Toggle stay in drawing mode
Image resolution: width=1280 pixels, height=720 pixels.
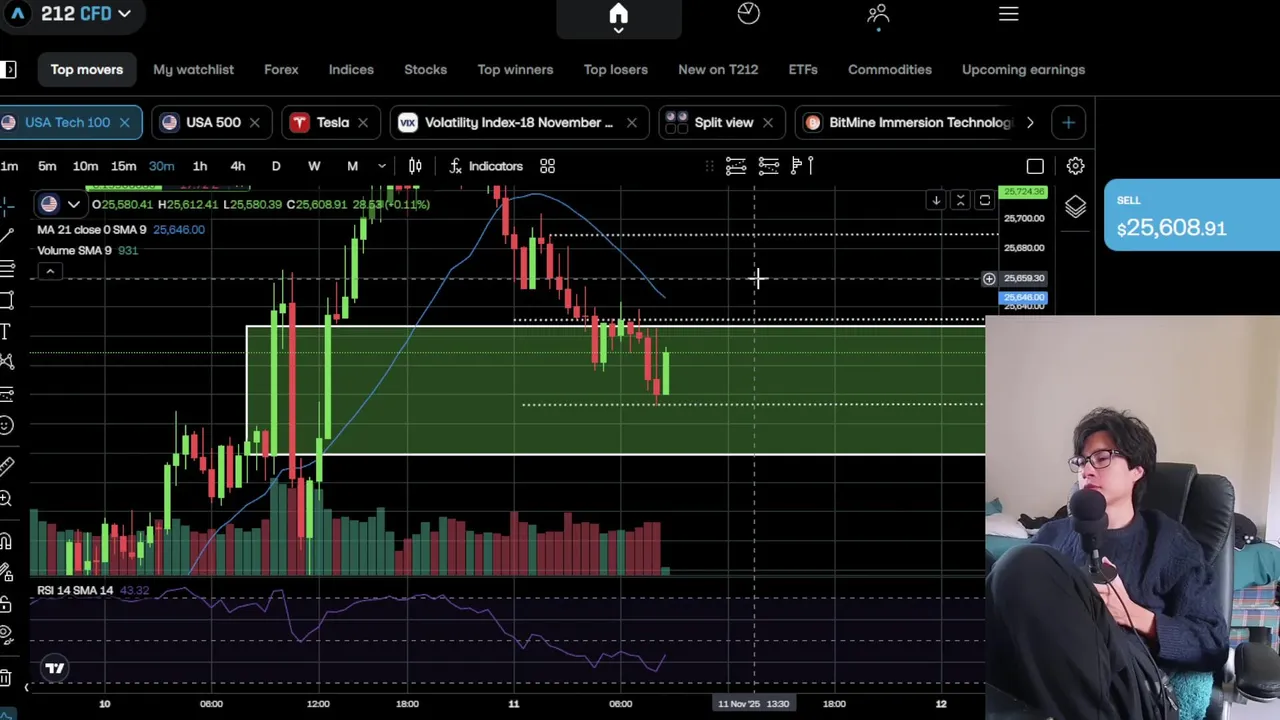(x=7, y=573)
